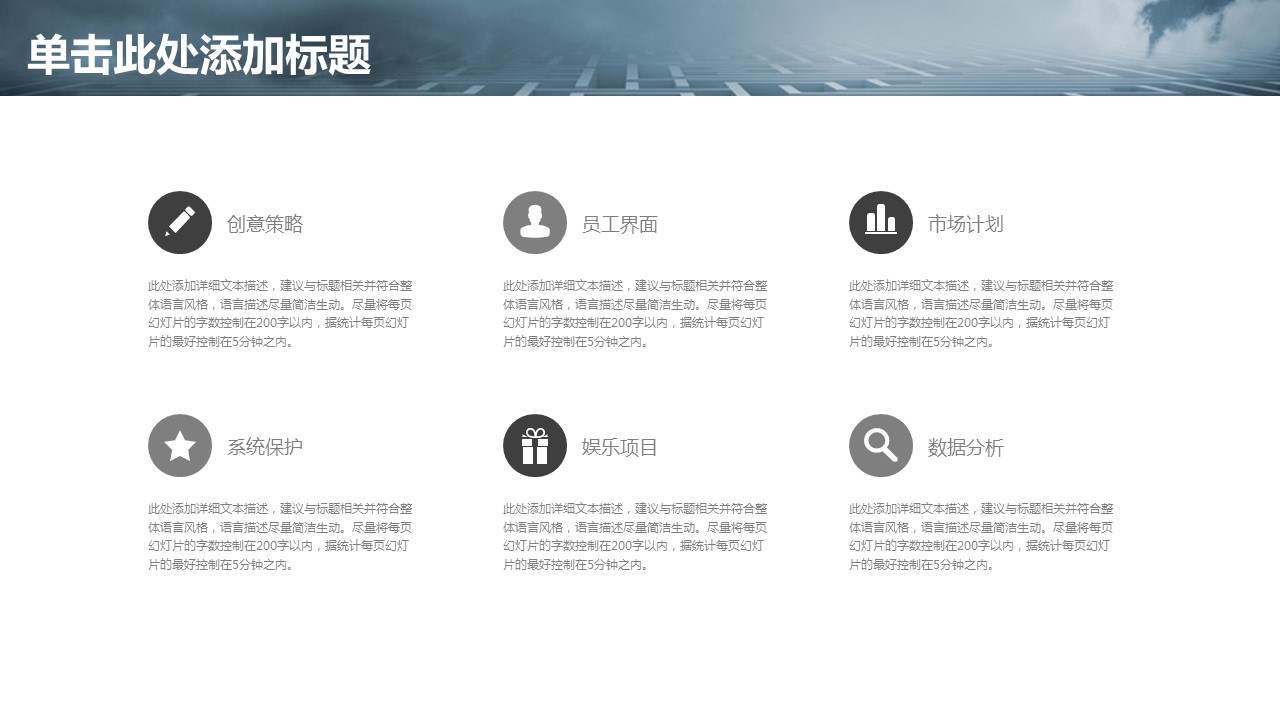
Task: Select the description paragraph under 员工界面
Action: tap(635, 313)
